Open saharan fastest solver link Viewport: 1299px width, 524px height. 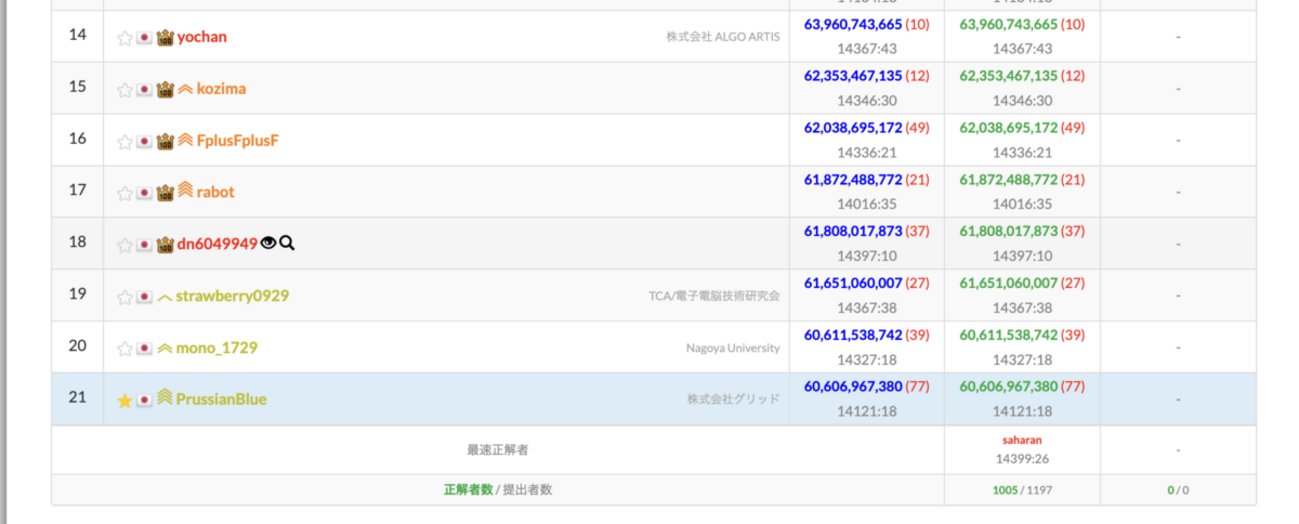pos(1022,440)
